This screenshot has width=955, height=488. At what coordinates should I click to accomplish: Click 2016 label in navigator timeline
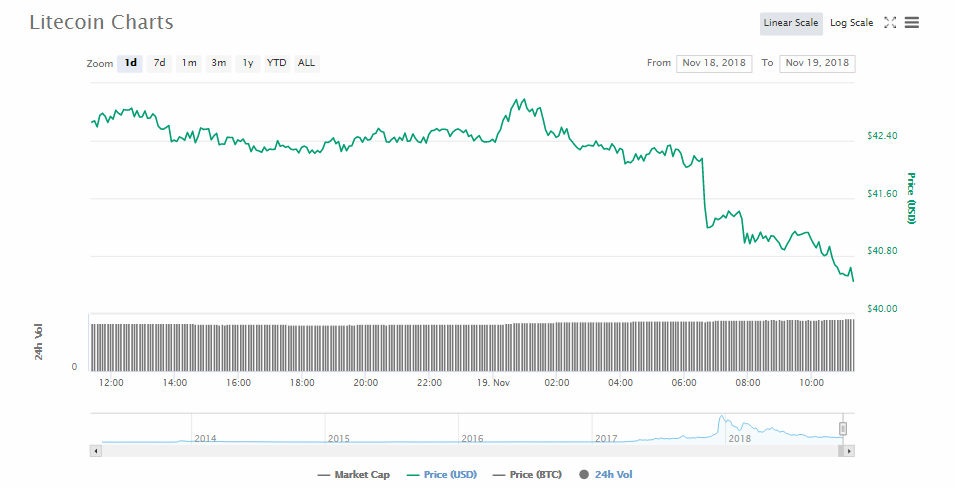coord(472,439)
